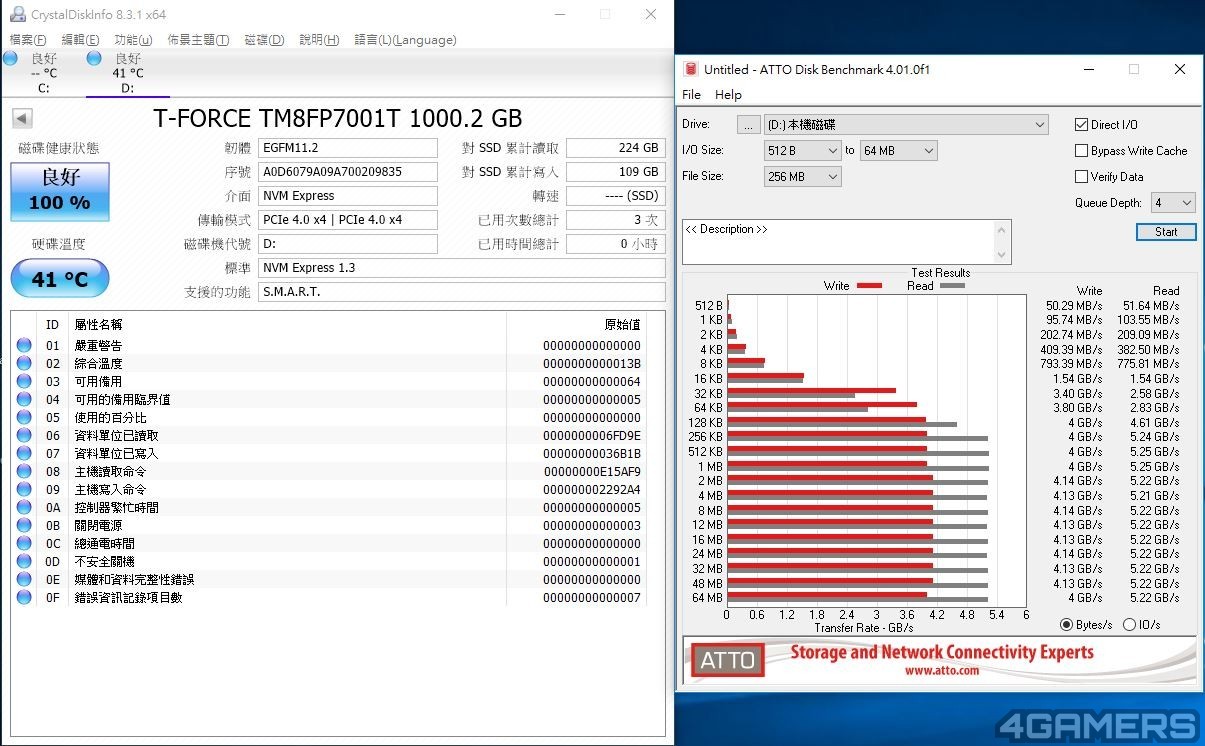Screen dimensions: 1205x746
Task: Click the browse (...) drive button
Action: (x=749, y=125)
